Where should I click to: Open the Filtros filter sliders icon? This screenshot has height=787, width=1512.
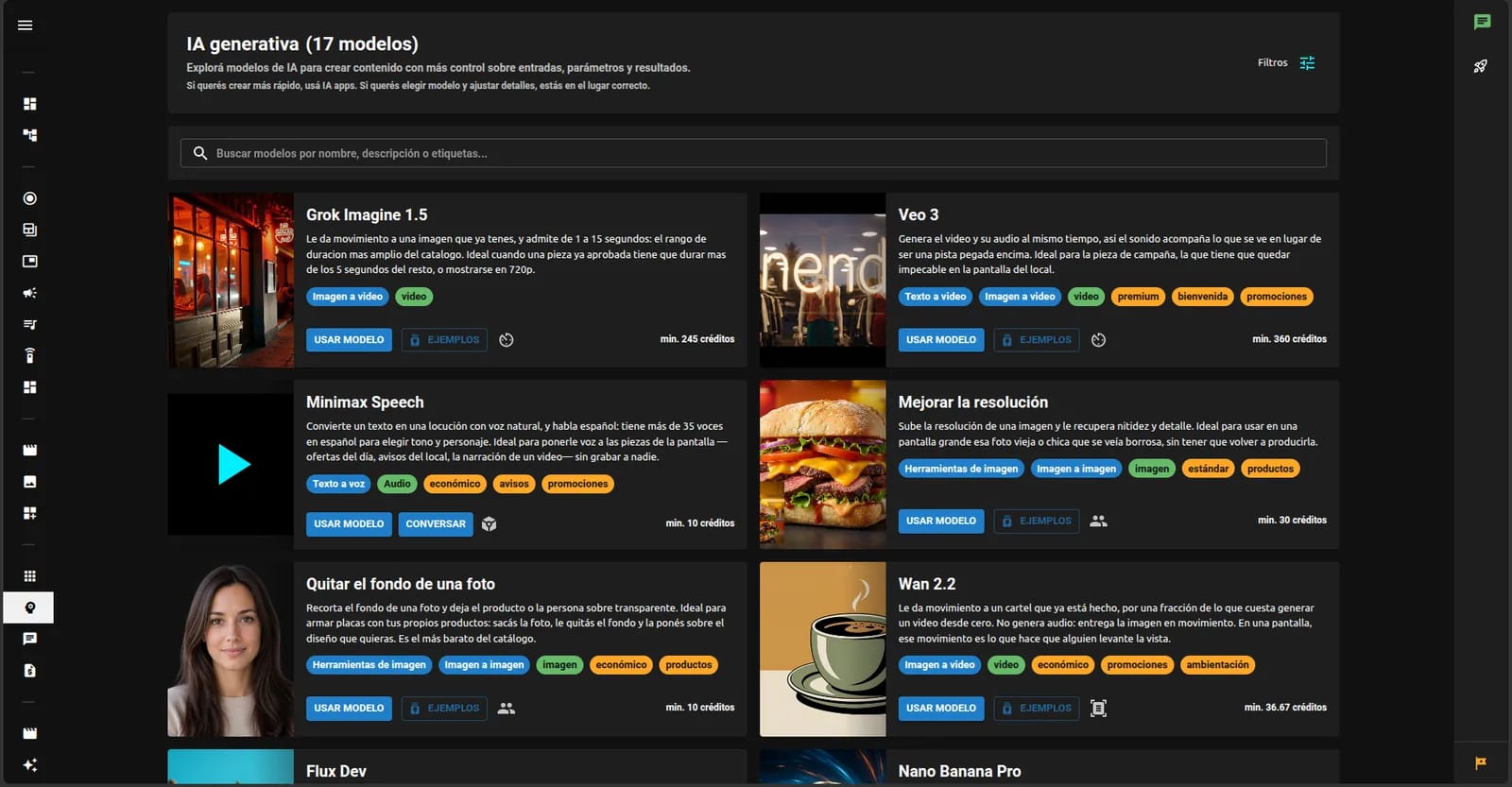(1307, 63)
